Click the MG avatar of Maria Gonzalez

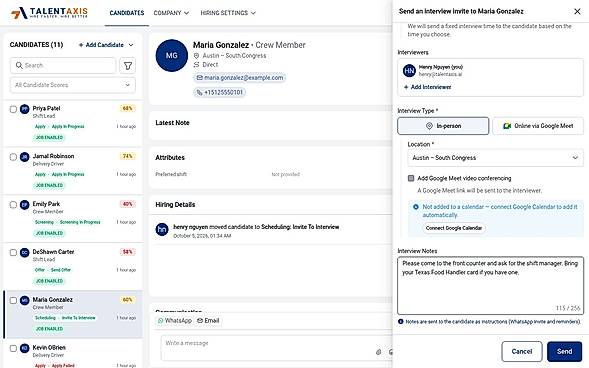(x=172, y=56)
